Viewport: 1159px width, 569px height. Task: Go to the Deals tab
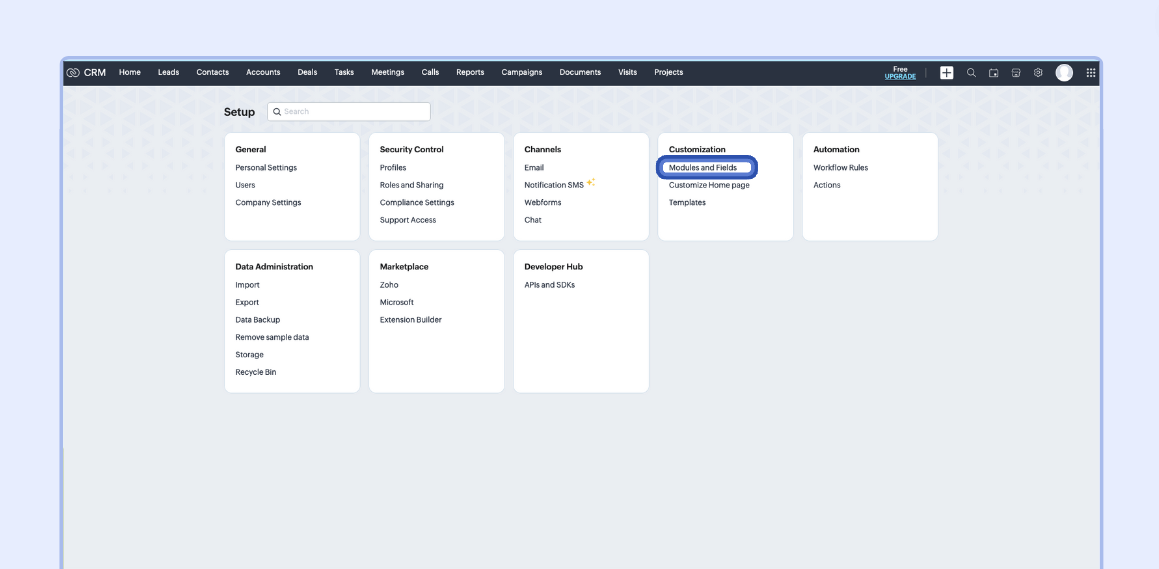pos(307,73)
